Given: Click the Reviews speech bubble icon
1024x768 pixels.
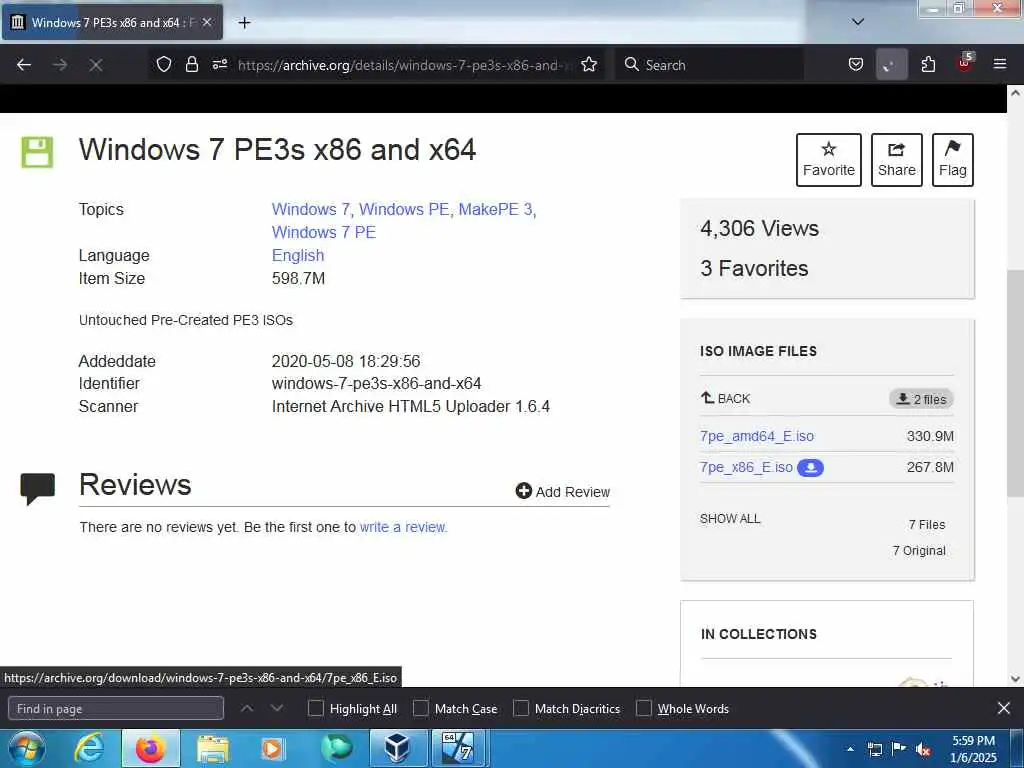Looking at the screenshot, I should tap(37, 488).
